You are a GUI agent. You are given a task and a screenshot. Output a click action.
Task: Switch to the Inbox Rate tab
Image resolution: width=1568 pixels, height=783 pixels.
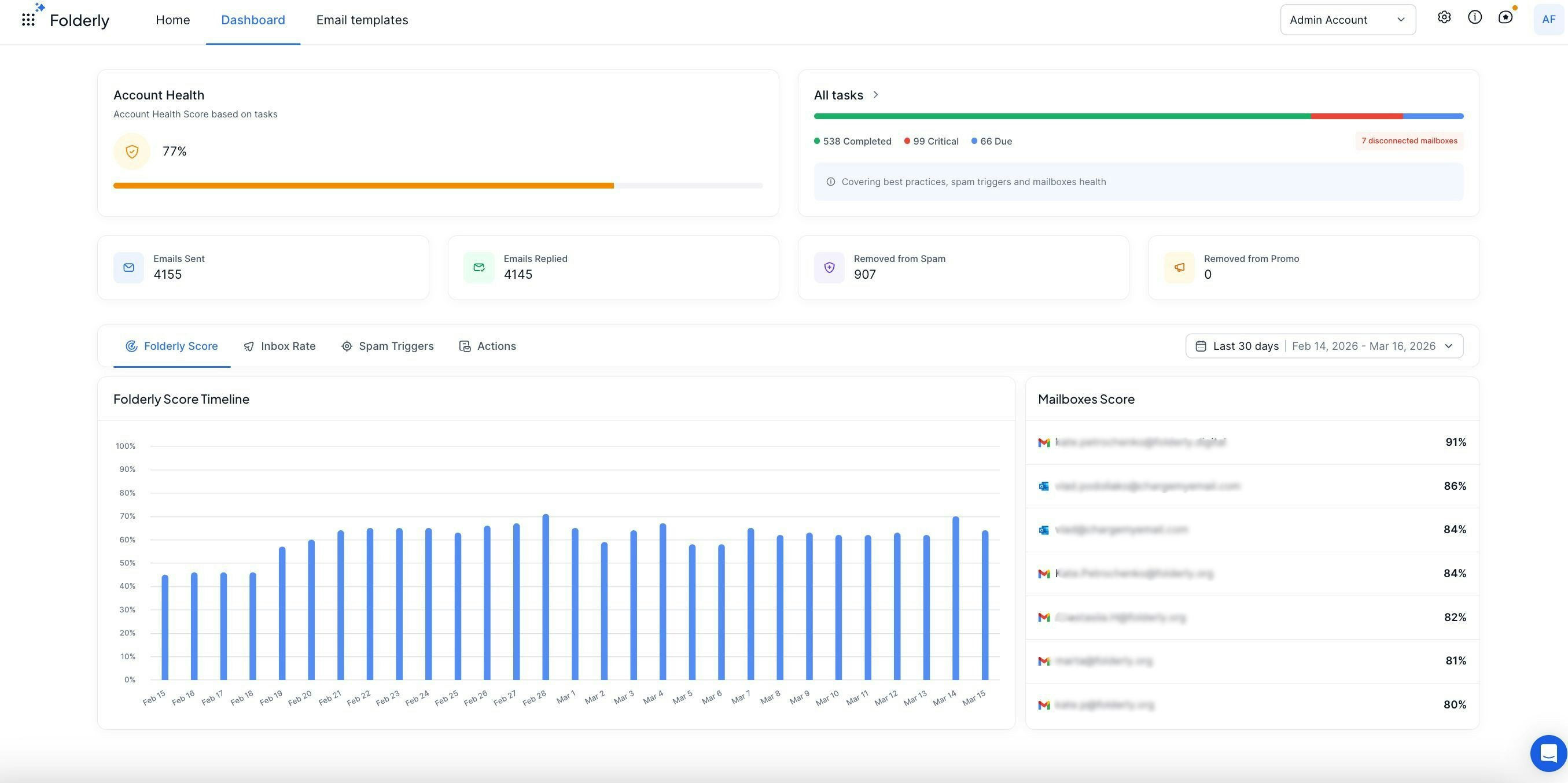coord(279,346)
